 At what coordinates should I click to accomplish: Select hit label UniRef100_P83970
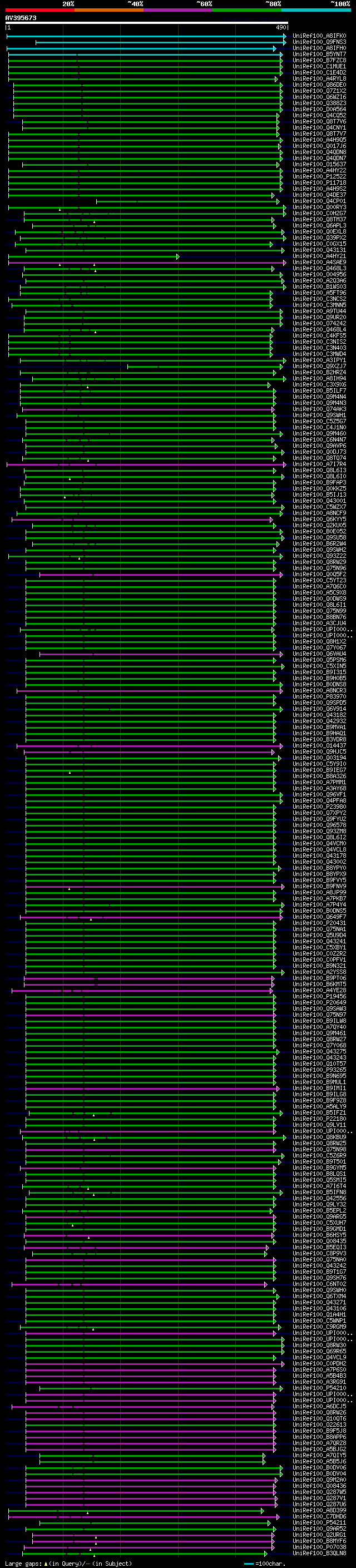(x=319, y=697)
